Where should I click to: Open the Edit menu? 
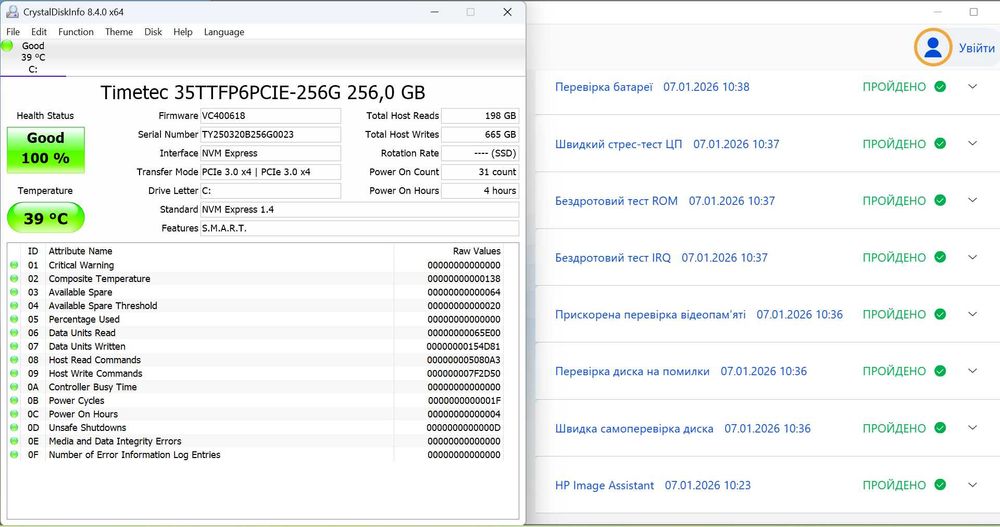point(39,32)
